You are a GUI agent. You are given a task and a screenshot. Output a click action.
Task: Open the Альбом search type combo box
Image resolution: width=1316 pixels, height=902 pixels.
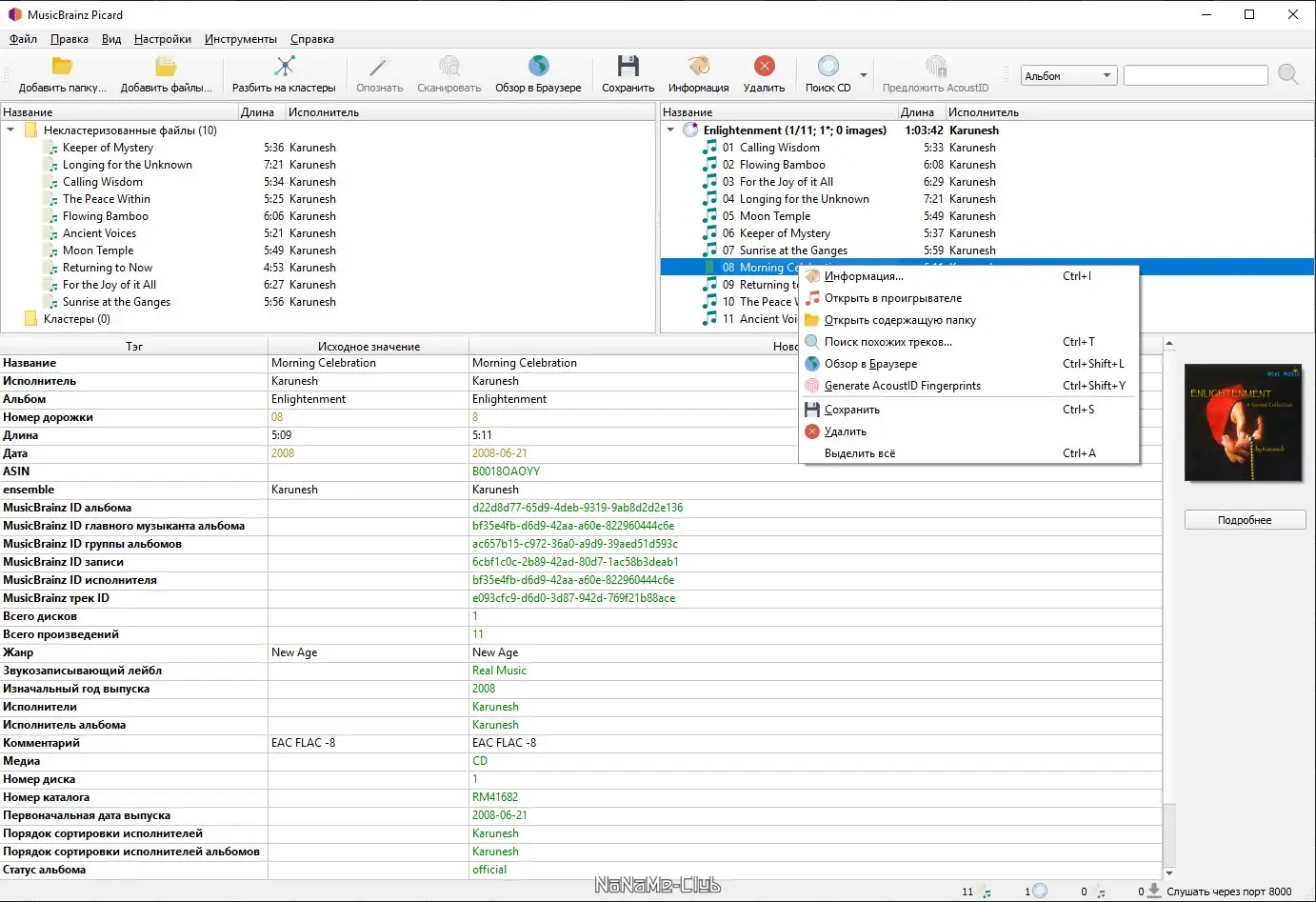pos(1068,76)
